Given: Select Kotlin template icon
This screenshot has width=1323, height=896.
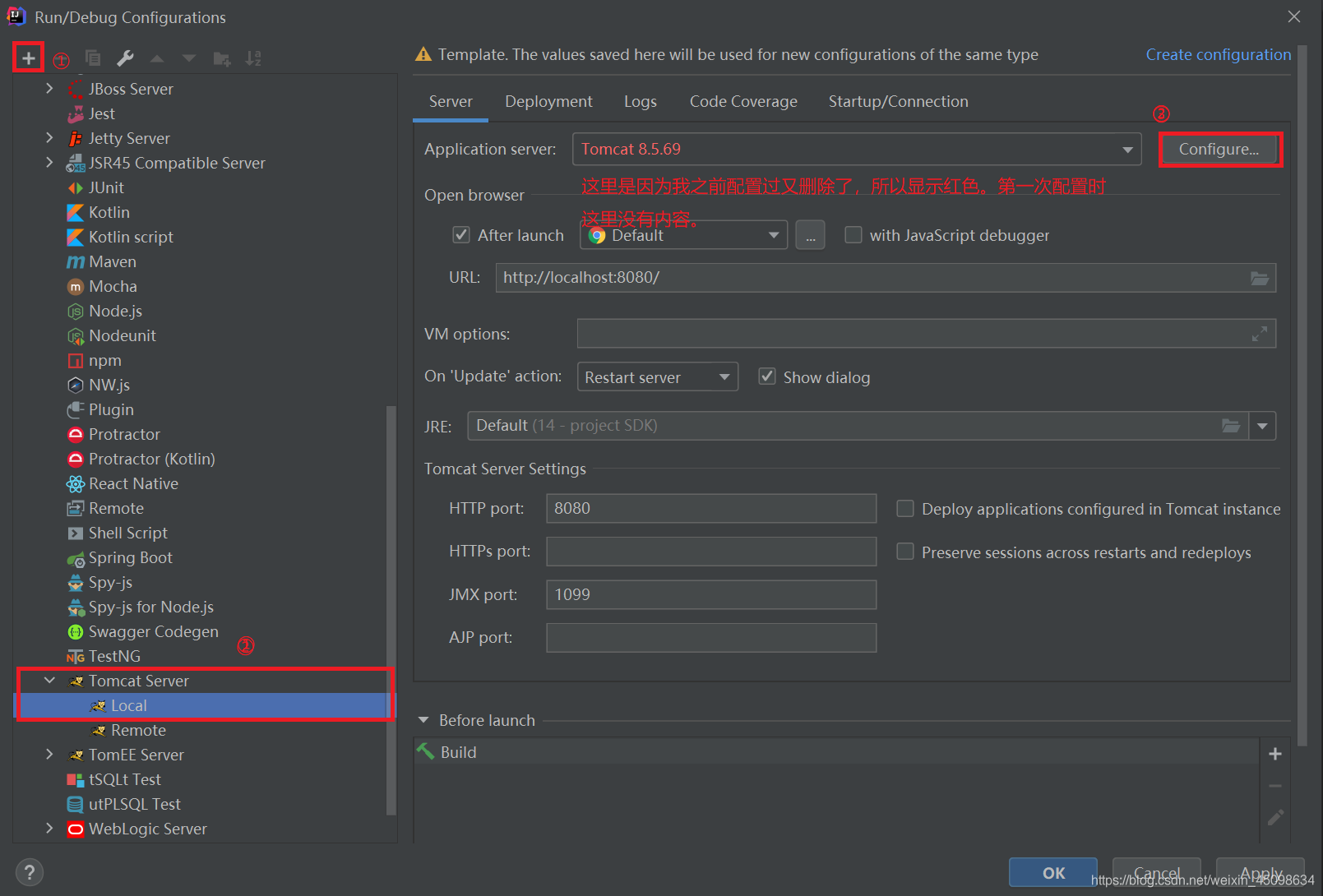Looking at the screenshot, I should [x=76, y=212].
